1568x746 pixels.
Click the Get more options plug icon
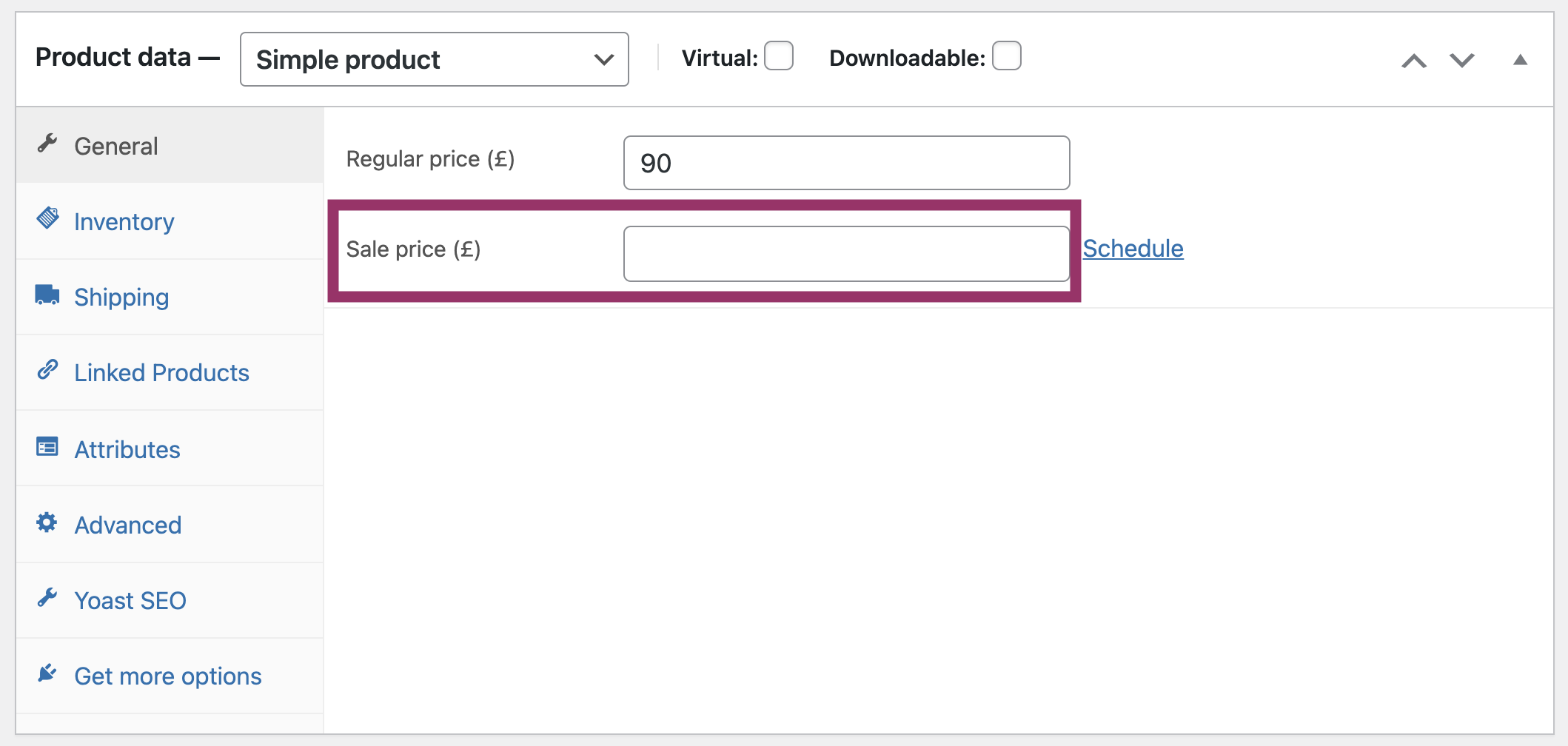47,673
